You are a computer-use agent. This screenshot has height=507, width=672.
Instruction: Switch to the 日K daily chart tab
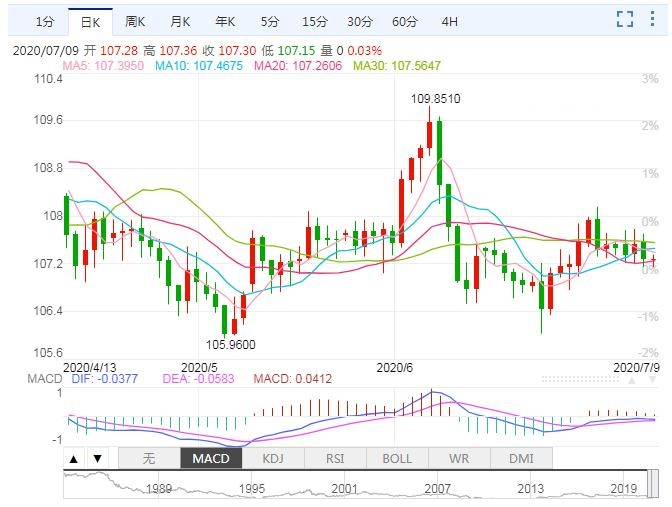[90, 21]
